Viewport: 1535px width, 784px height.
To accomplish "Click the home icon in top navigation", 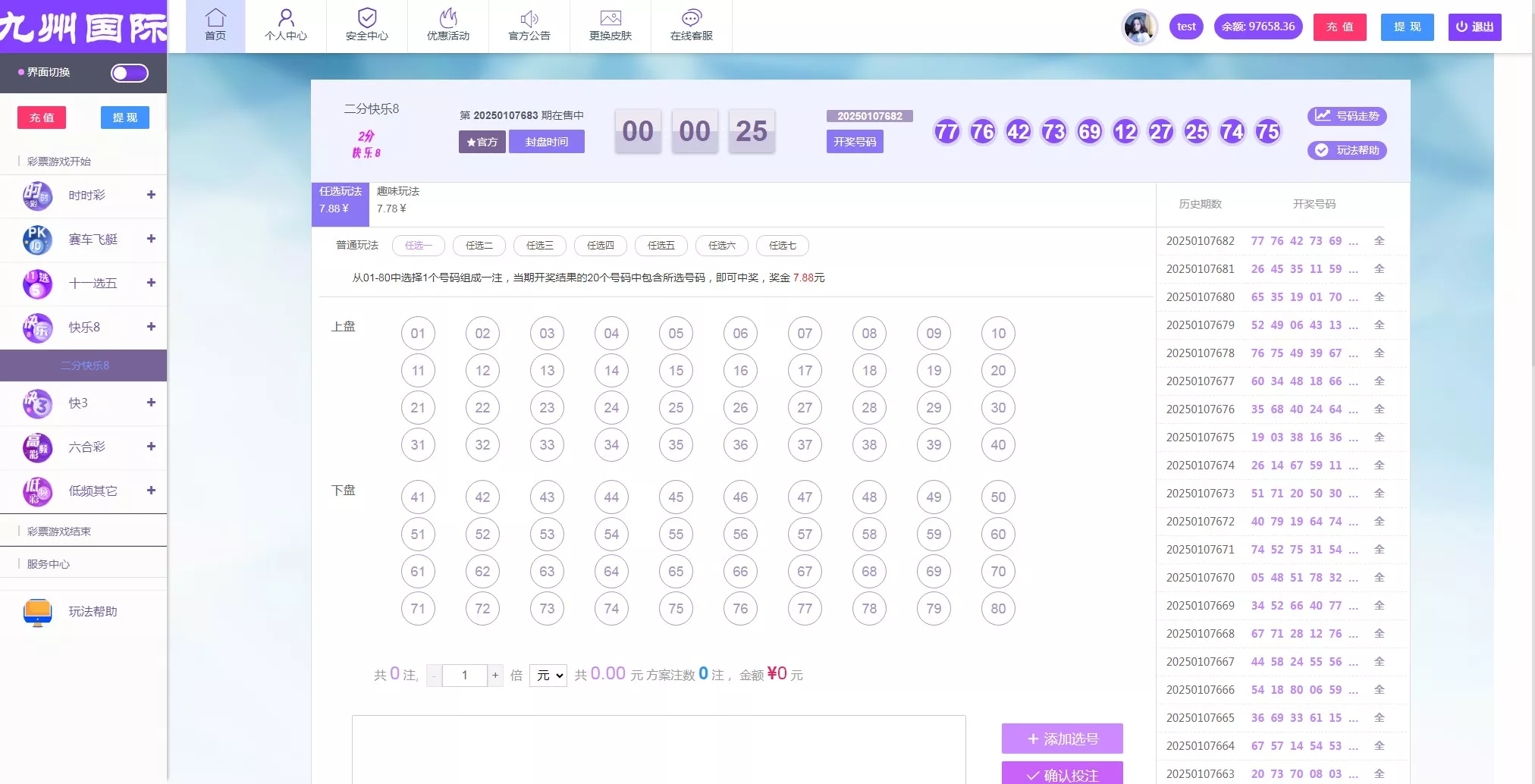I will [215, 17].
